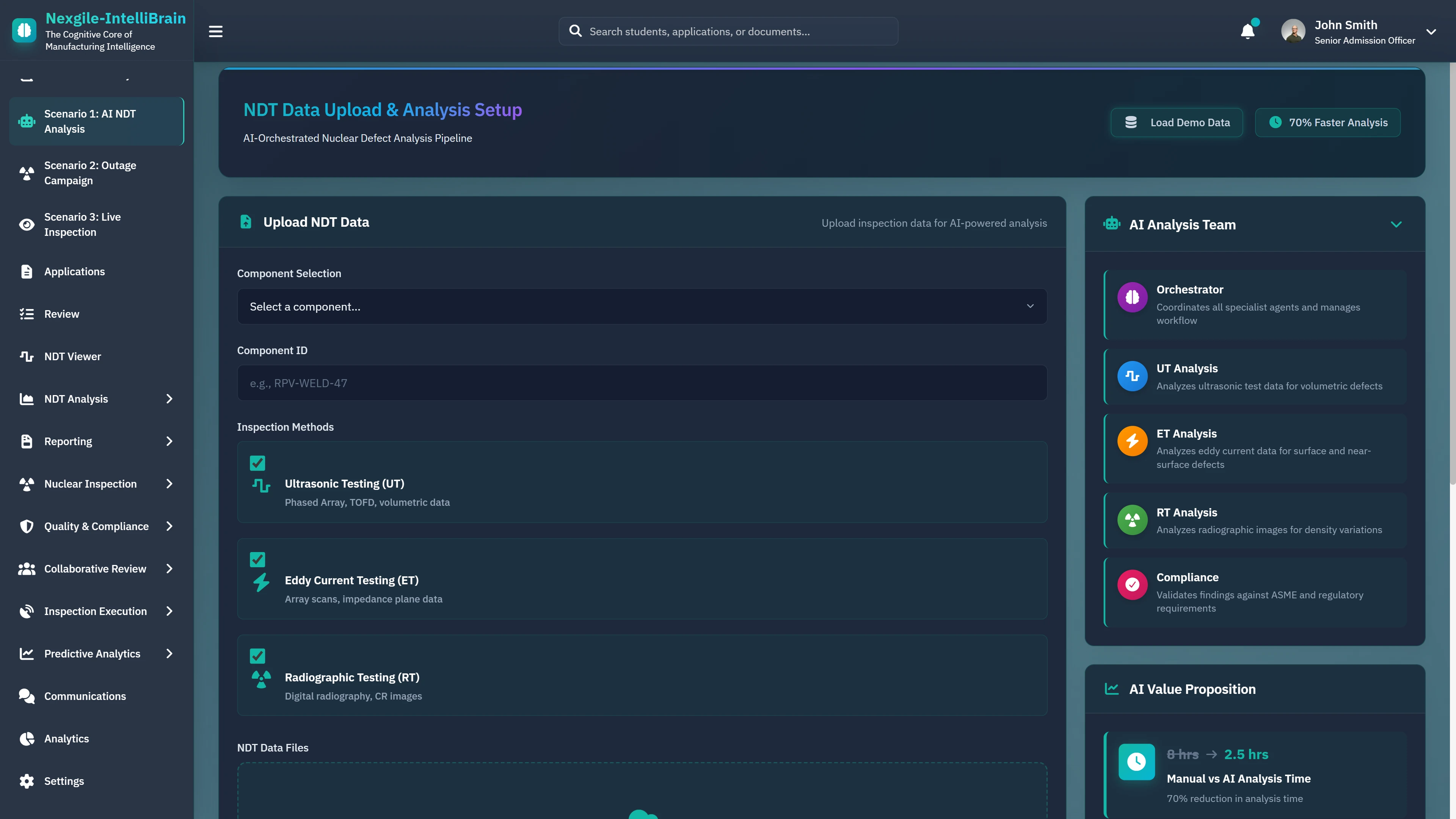Click the Orchestrator brain icon
This screenshot has height=819, width=1456.
point(1132,297)
